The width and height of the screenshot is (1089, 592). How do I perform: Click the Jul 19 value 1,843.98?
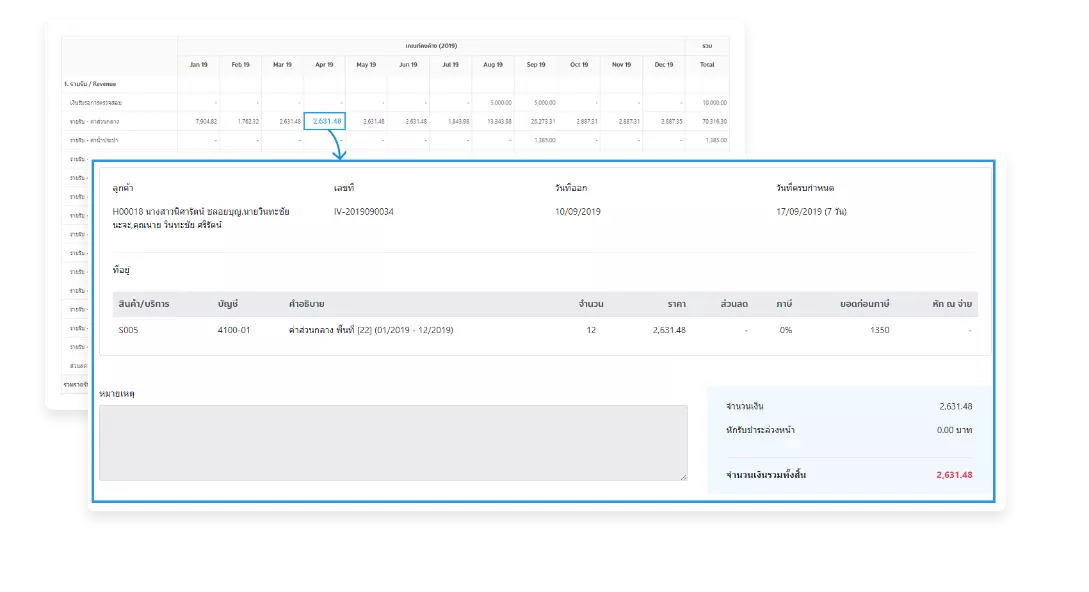(458, 122)
